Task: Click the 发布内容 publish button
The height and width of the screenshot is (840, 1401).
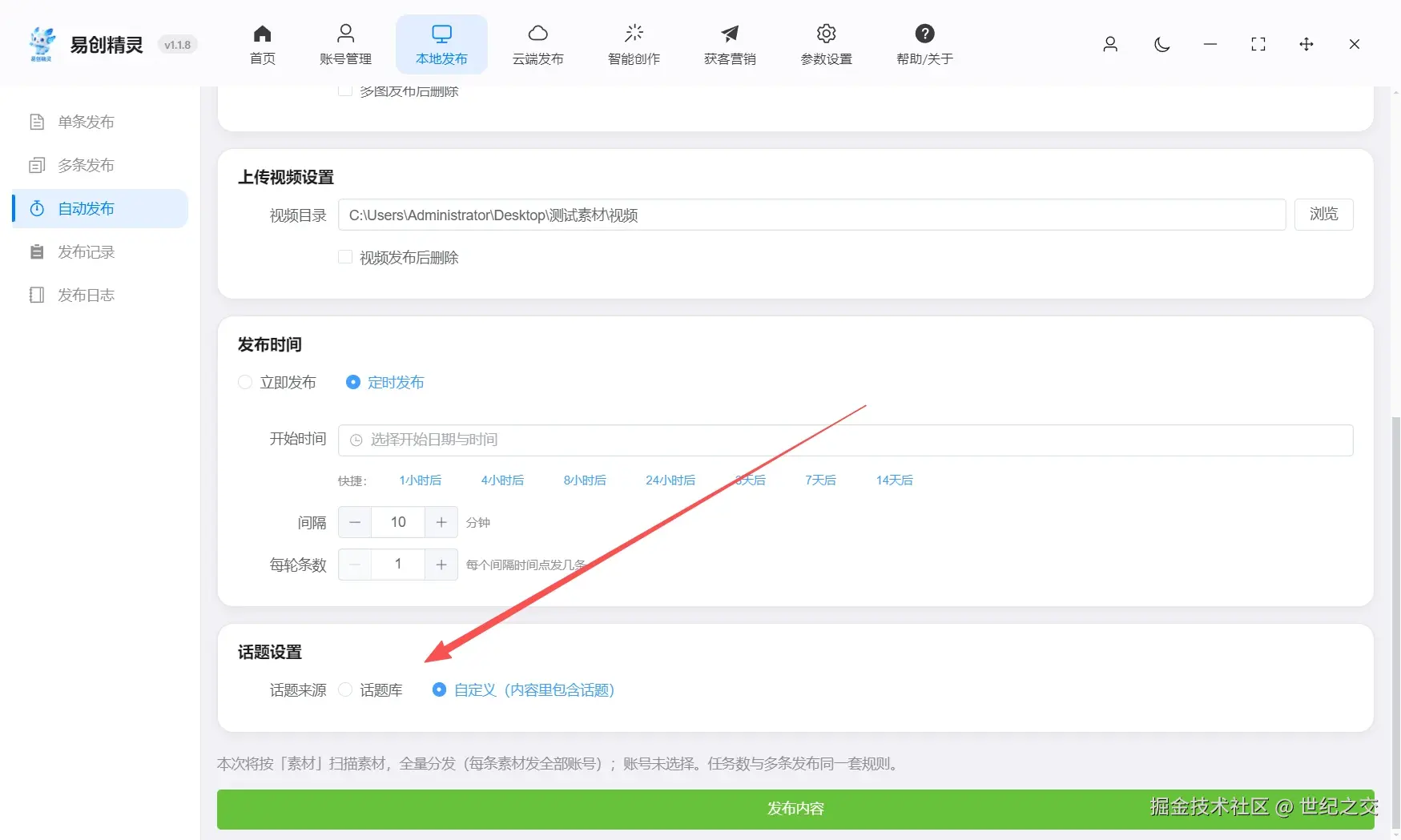Action: (795, 809)
